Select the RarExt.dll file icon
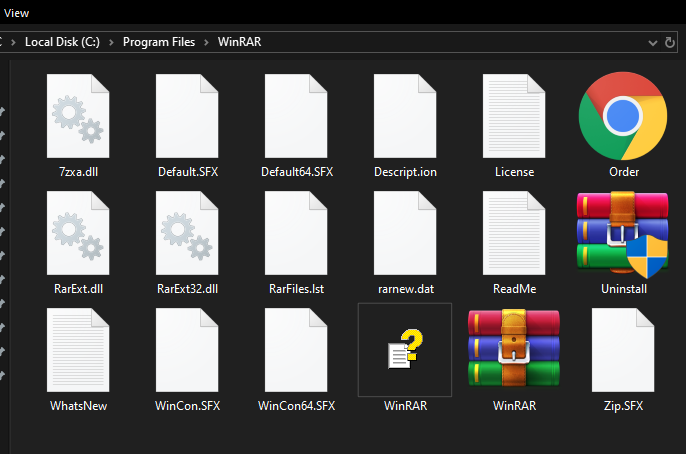The width and height of the screenshot is (686, 454). [x=78, y=233]
